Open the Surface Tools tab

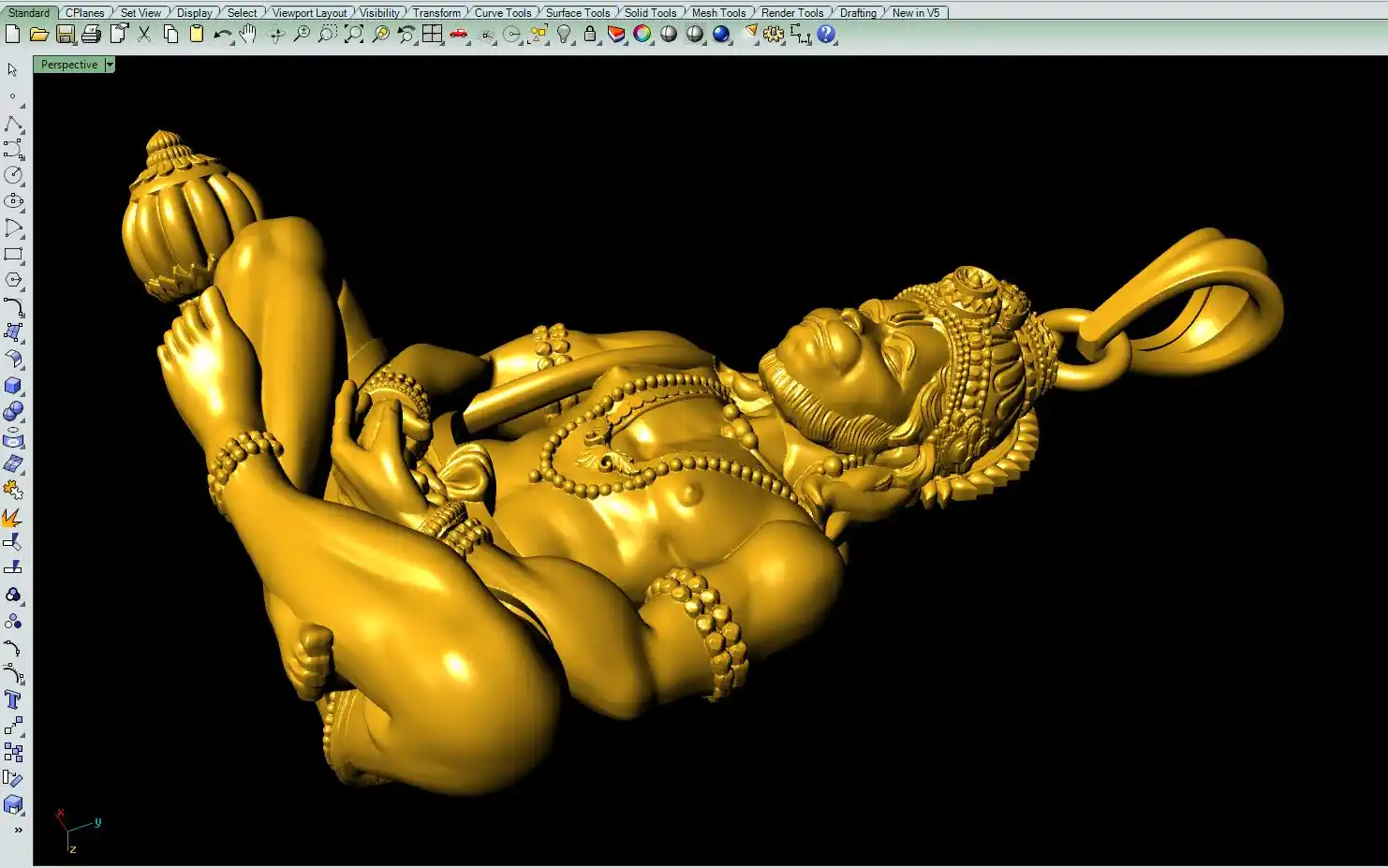(x=577, y=12)
